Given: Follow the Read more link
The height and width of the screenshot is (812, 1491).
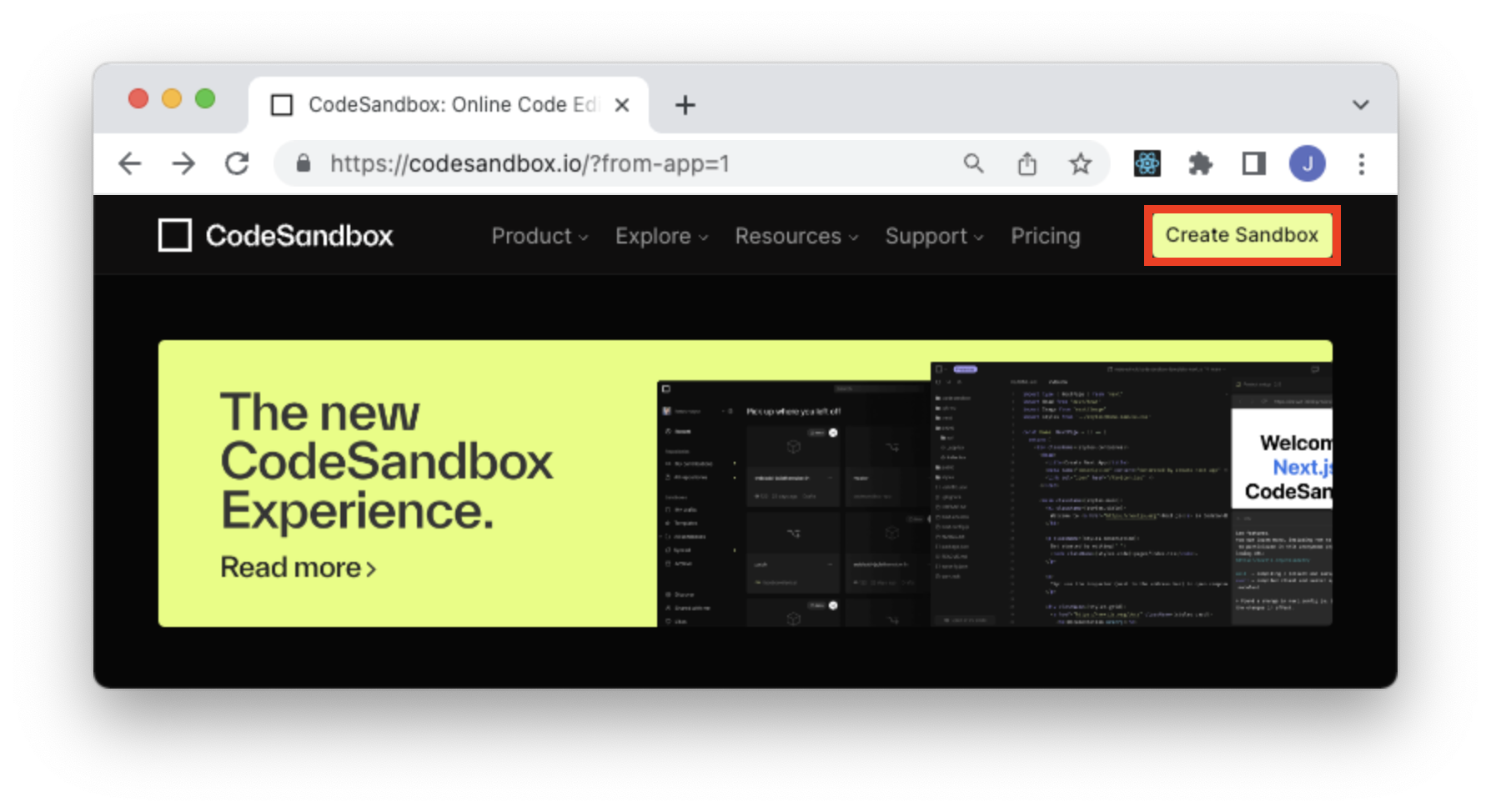Looking at the screenshot, I should coord(299,568).
